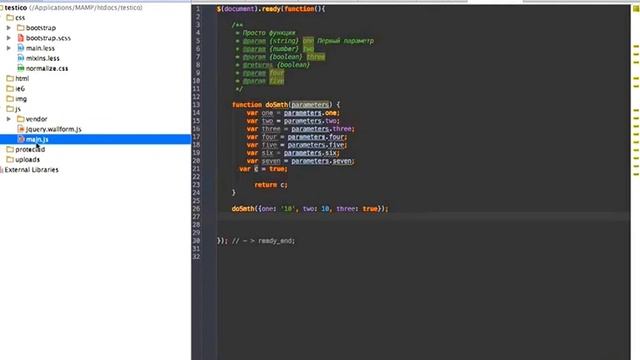Open jquery.wallform.js from the tree
Image resolution: width=640 pixels, height=360 pixels.
coord(53,129)
